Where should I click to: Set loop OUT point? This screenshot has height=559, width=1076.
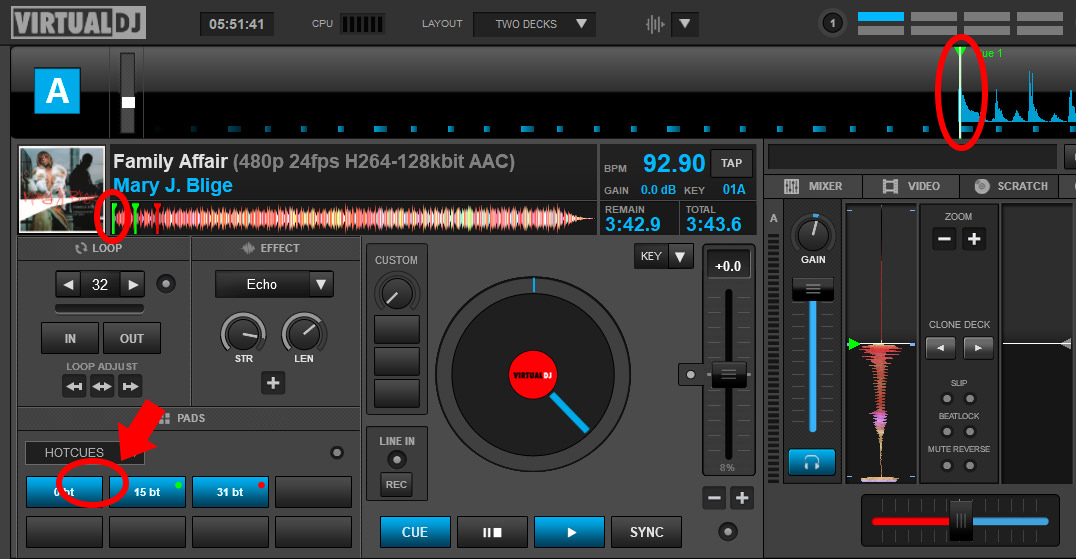pyautogui.click(x=132, y=338)
